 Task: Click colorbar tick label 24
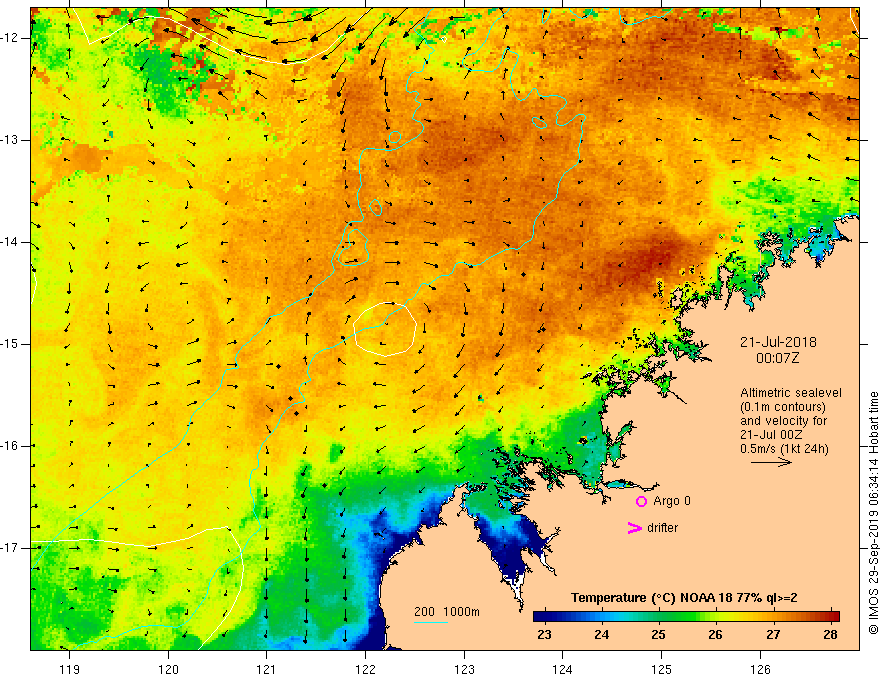(x=602, y=635)
